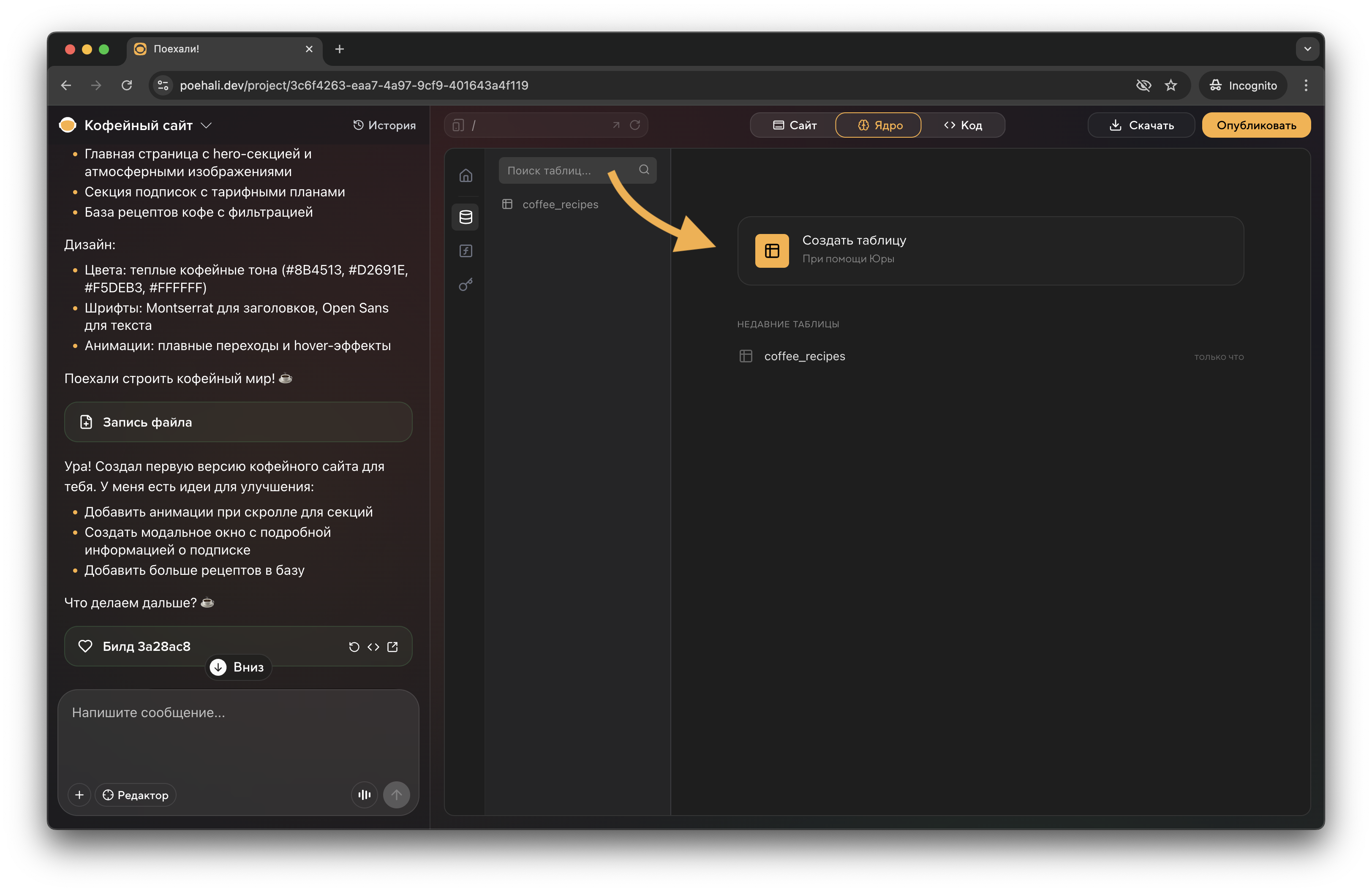Viewport: 1372px width, 892px height.
Task: Toggle device preview icon in address bar
Action: pyautogui.click(x=458, y=125)
